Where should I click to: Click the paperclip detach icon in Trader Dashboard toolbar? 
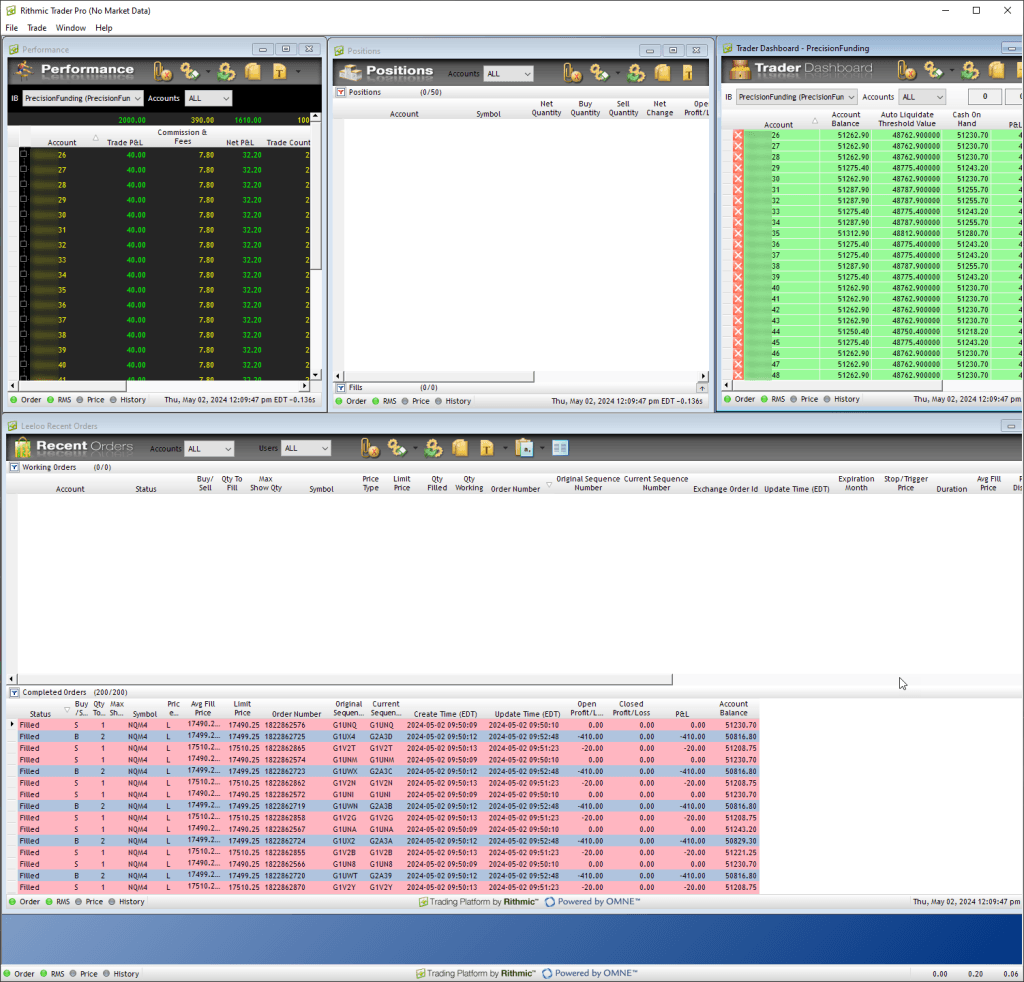coord(906,70)
